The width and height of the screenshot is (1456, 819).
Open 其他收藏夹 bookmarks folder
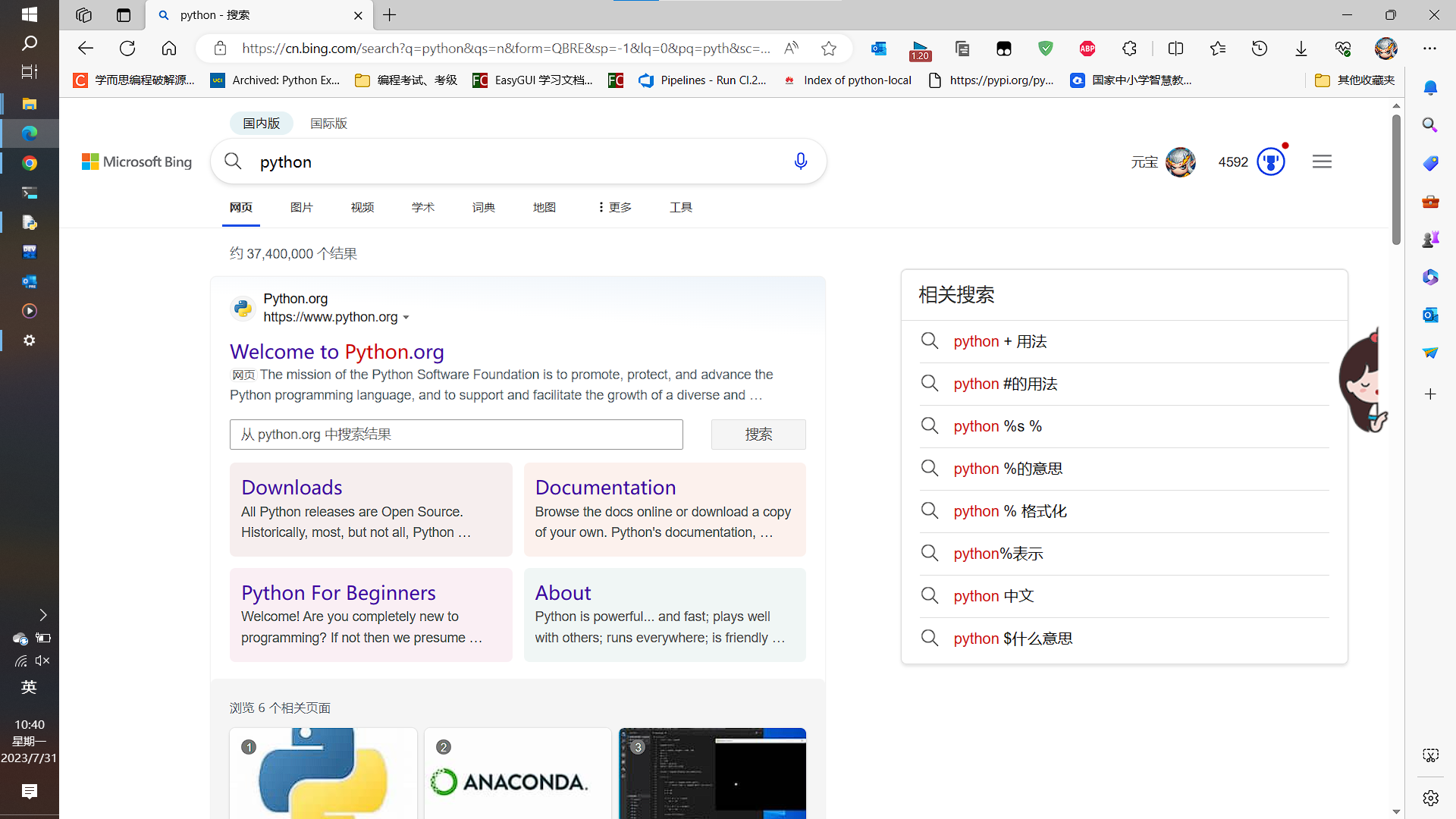(x=1354, y=80)
